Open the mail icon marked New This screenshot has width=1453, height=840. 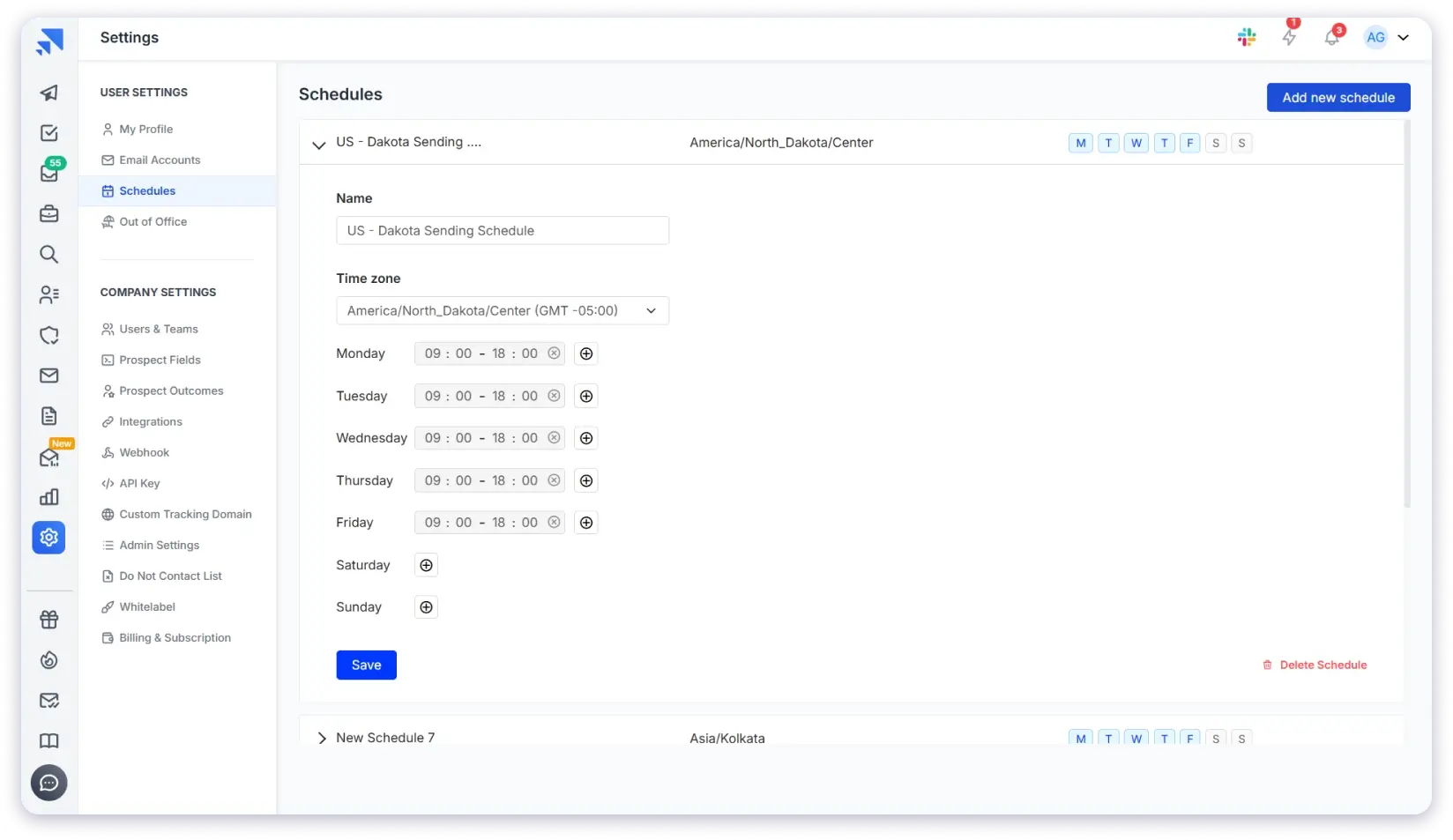pyautogui.click(x=49, y=457)
